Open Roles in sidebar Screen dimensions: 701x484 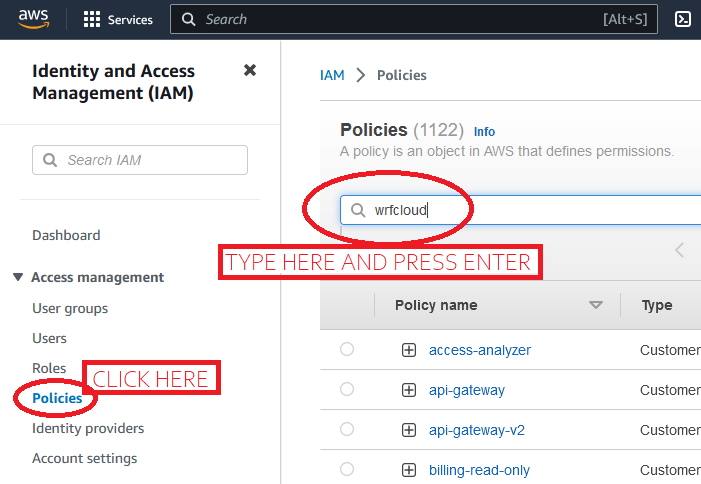(49, 368)
